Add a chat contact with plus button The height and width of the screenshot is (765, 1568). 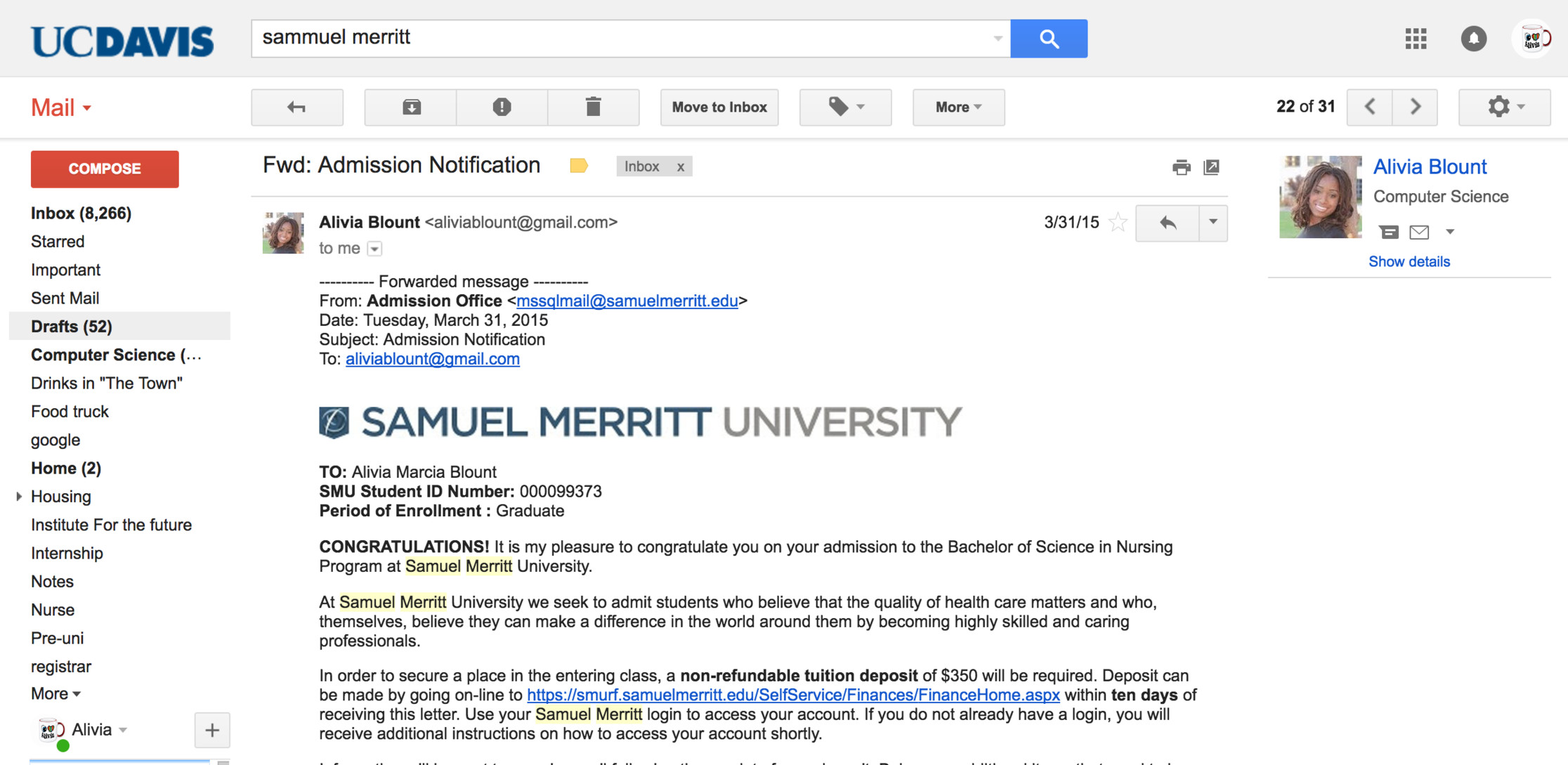click(212, 730)
